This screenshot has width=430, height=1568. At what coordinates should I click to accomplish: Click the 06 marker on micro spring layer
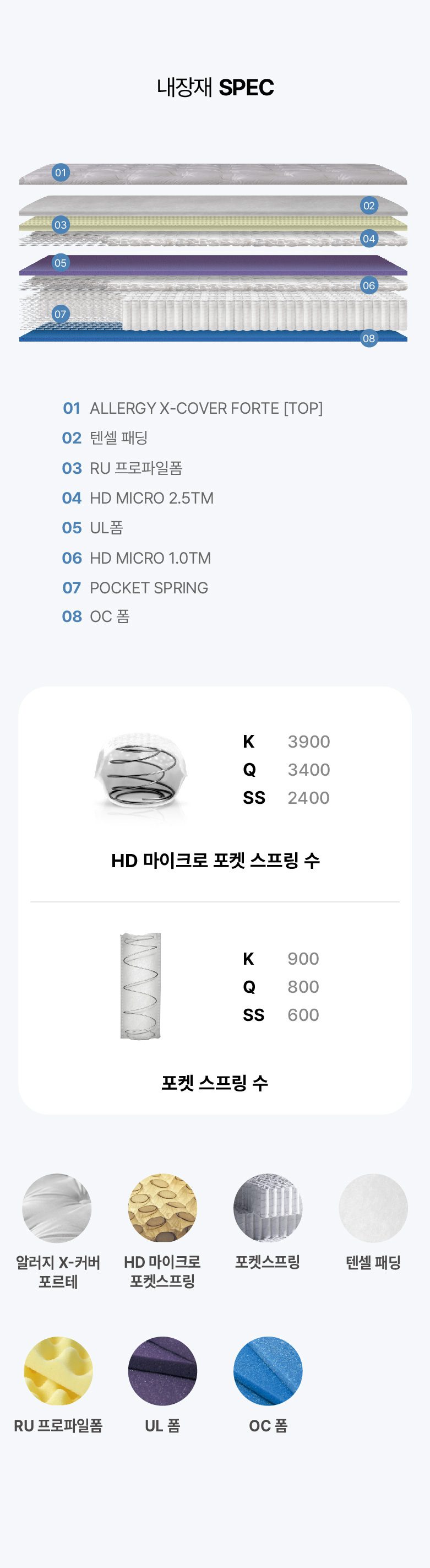pyautogui.click(x=368, y=285)
